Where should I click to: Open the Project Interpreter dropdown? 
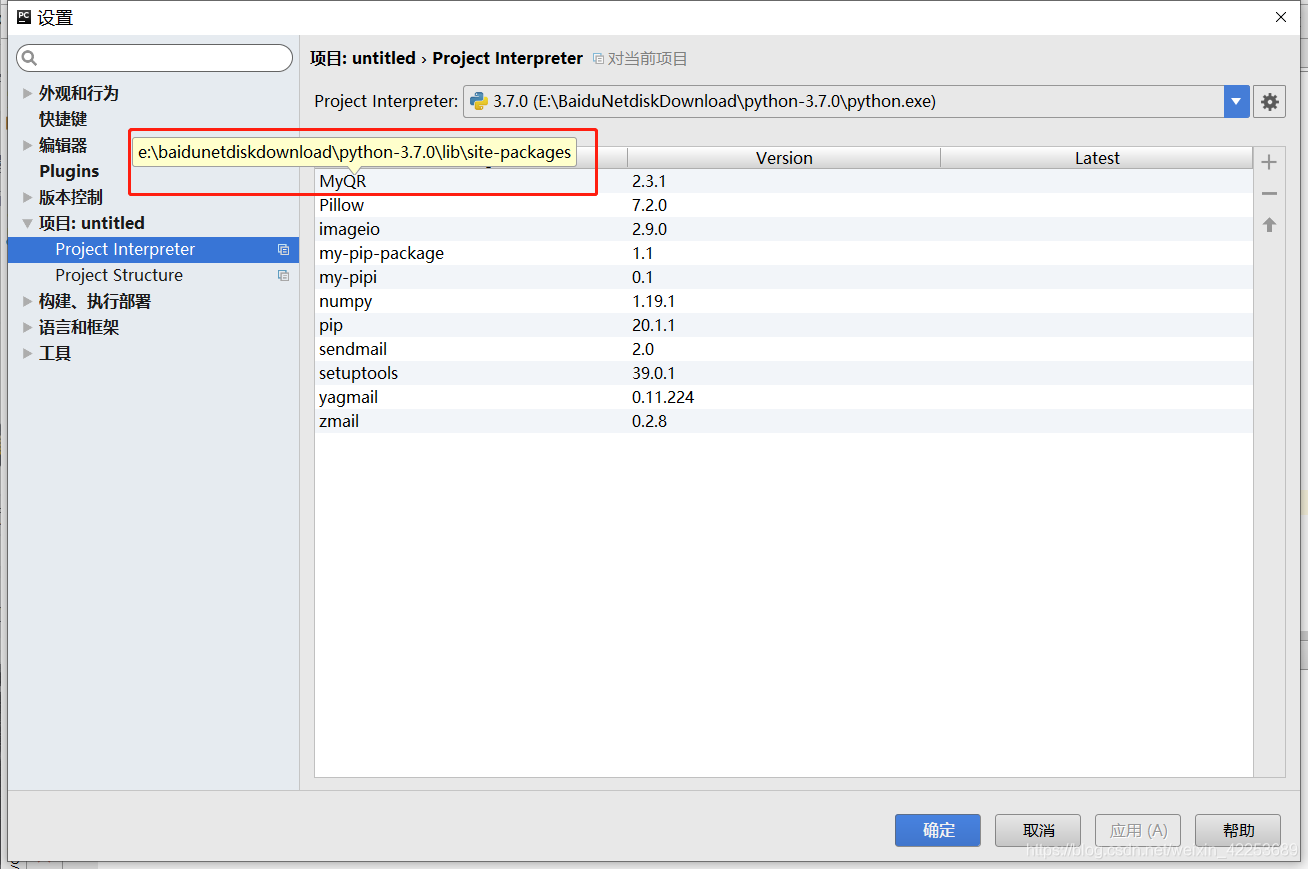[1236, 101]
